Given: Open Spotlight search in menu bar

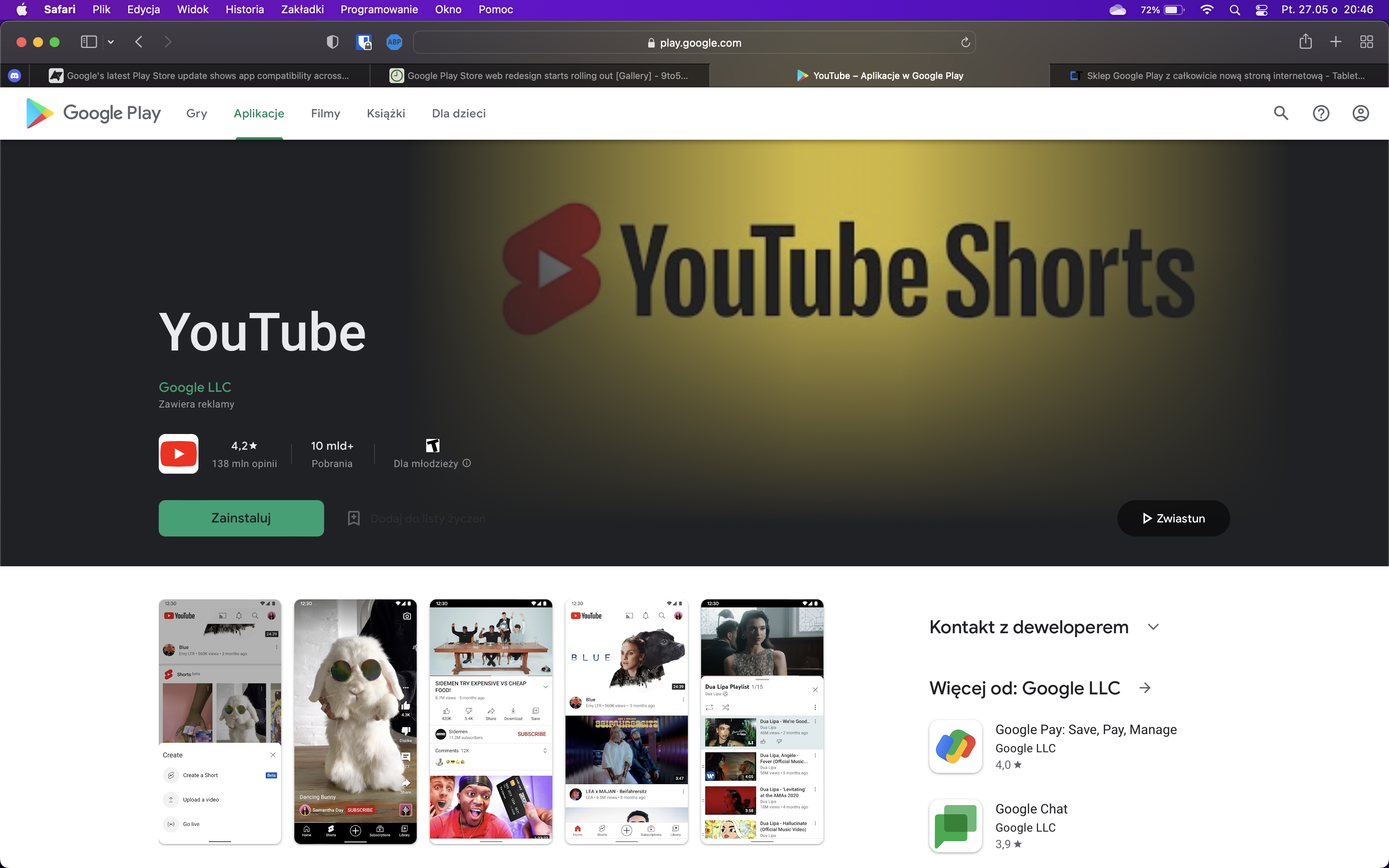Looking at the screenshot, I should pos(1235,10).
